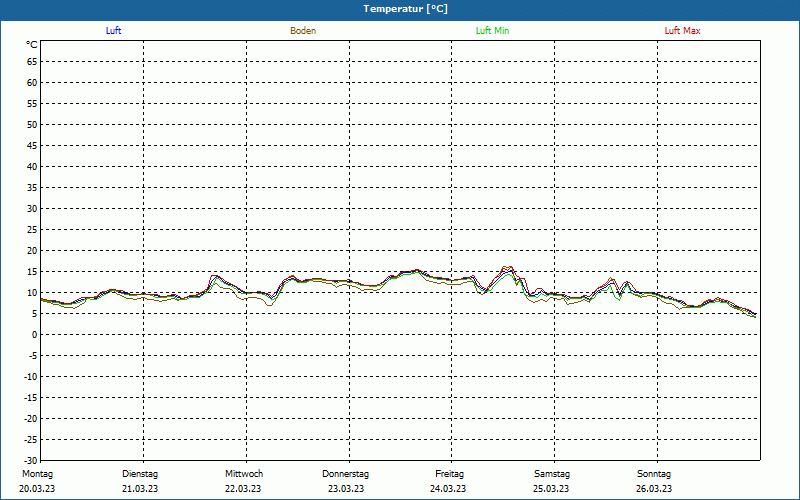Click the 'Temperatur [°C]' chart title

coord(406,9)
